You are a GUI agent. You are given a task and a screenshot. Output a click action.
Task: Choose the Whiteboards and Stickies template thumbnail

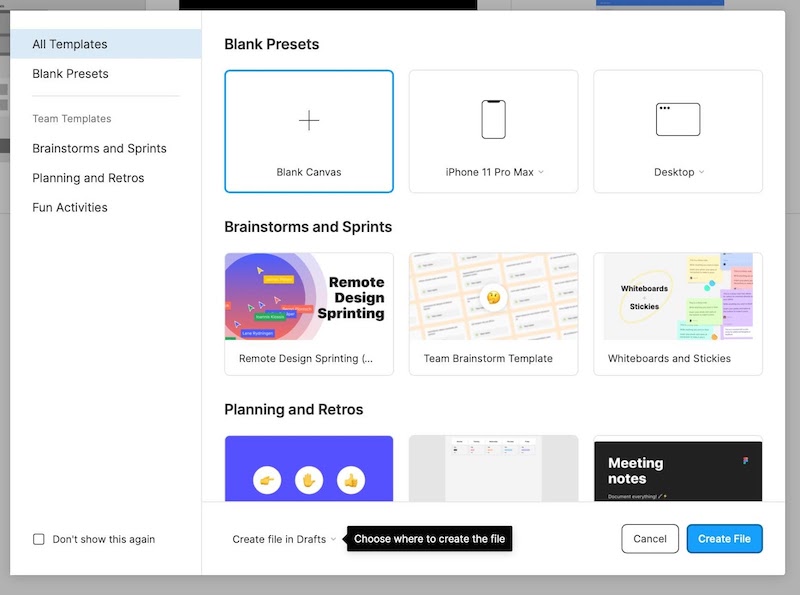(678, 297)
